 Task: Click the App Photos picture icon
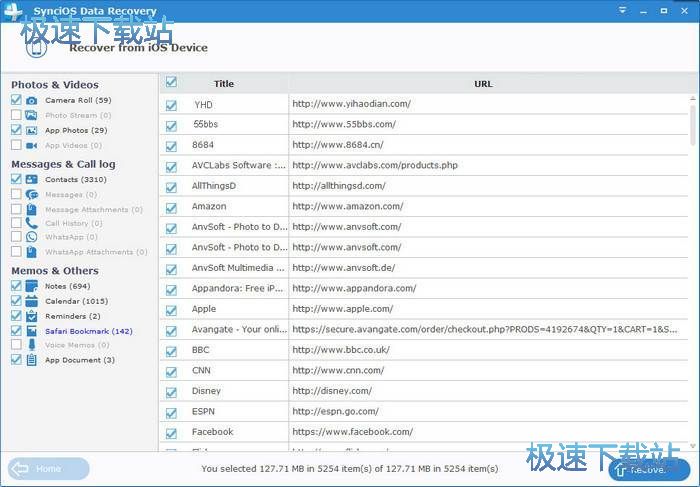[x=31, y=130]
